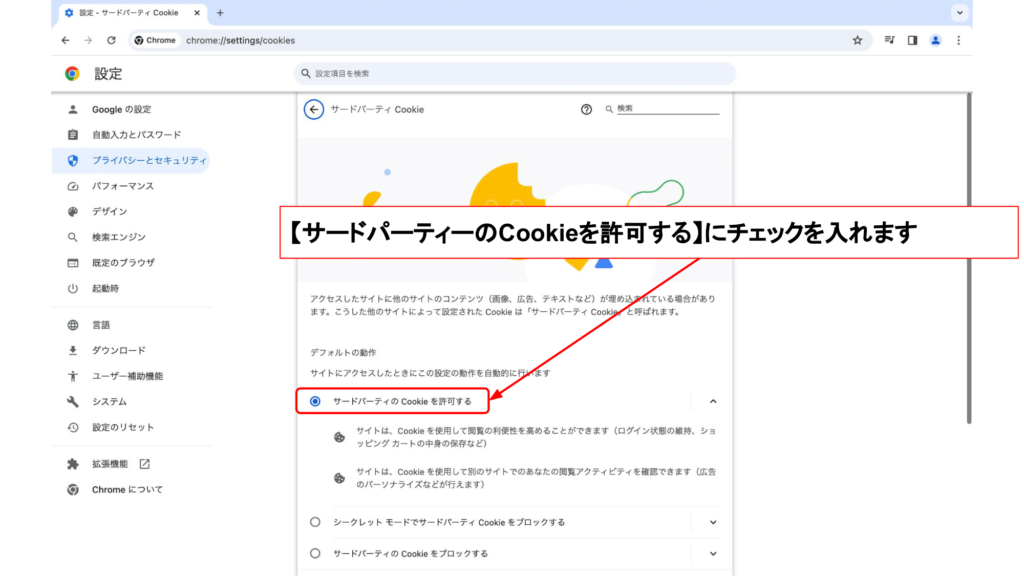Viewport: 1024px width, 576px height.
Task: Go to 自動入力とパスワード settings
Action: (x=136, y=135)
